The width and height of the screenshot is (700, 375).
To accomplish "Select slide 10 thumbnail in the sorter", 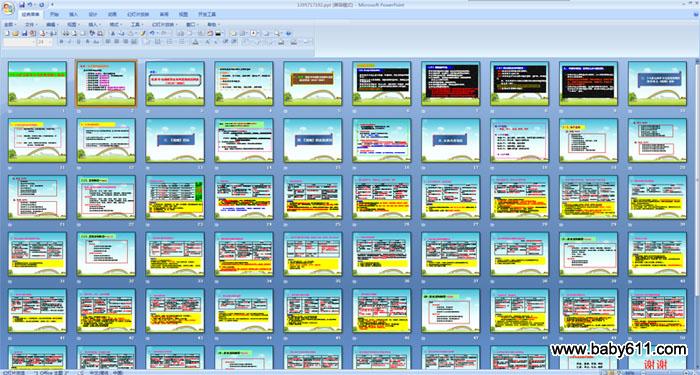I will coord(657,83).
